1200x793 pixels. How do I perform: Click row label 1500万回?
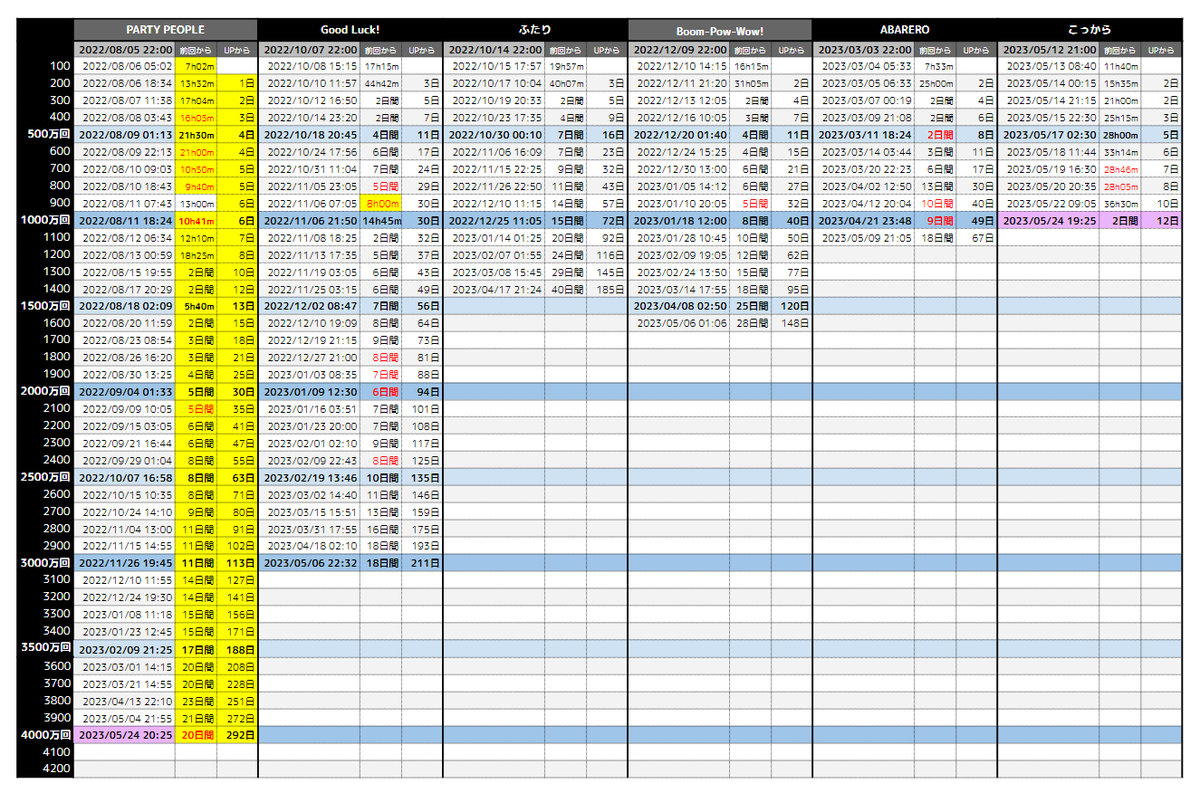point(47,305)
